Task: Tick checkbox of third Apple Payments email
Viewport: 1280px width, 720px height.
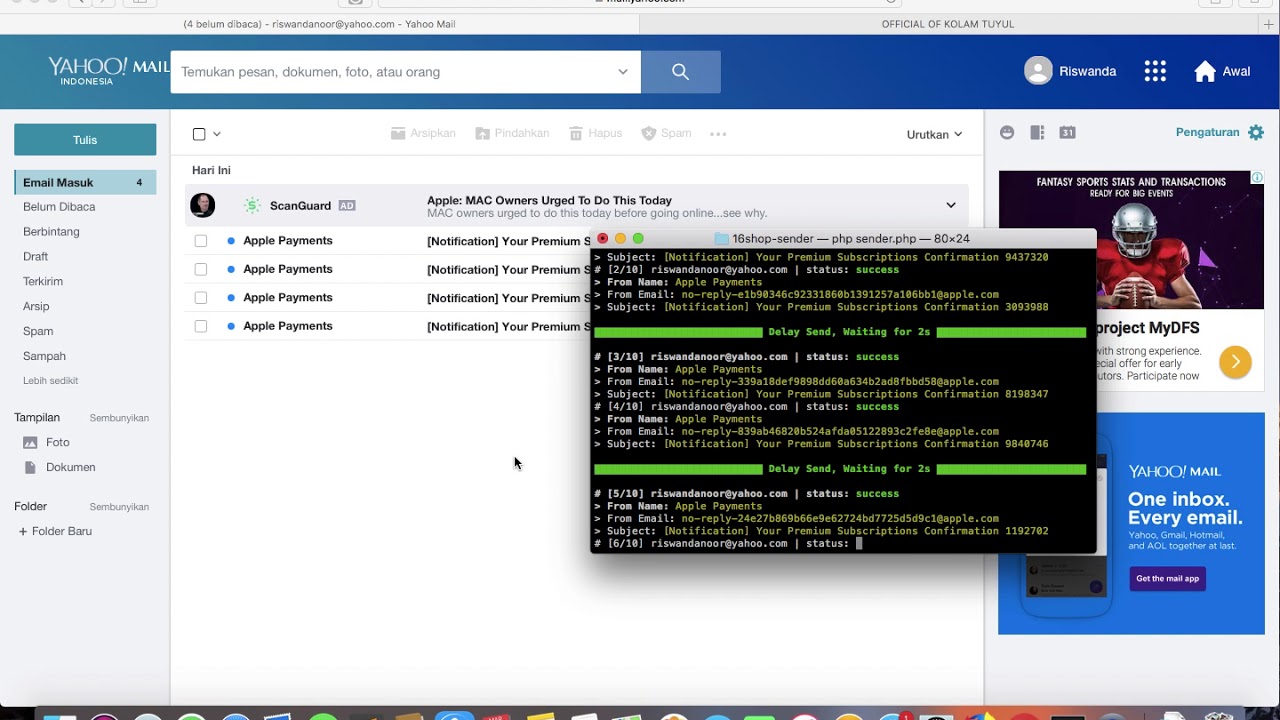Action: coord(201,297)
